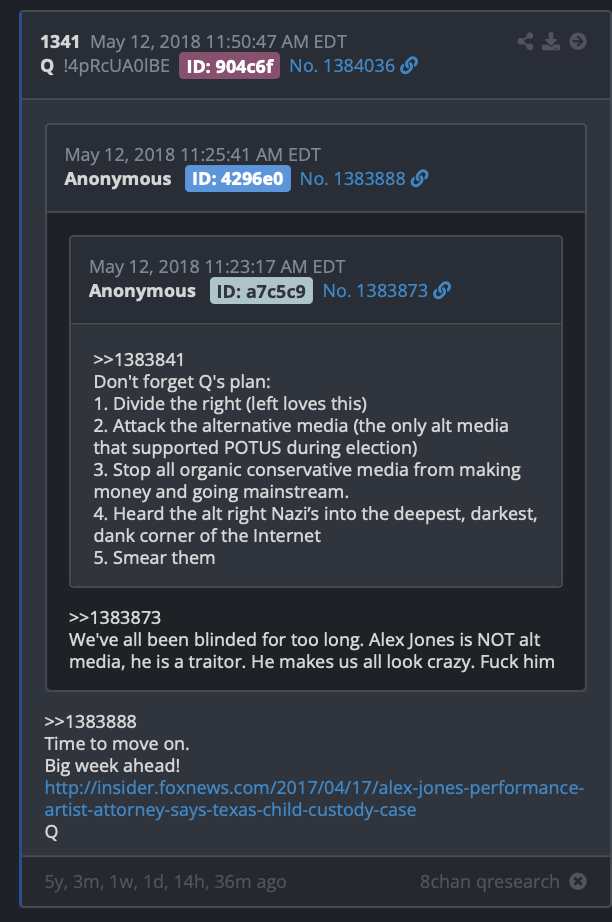Click the download icon on post 1341
Viewport: 612px width, 922px height.
pos(551,42)
